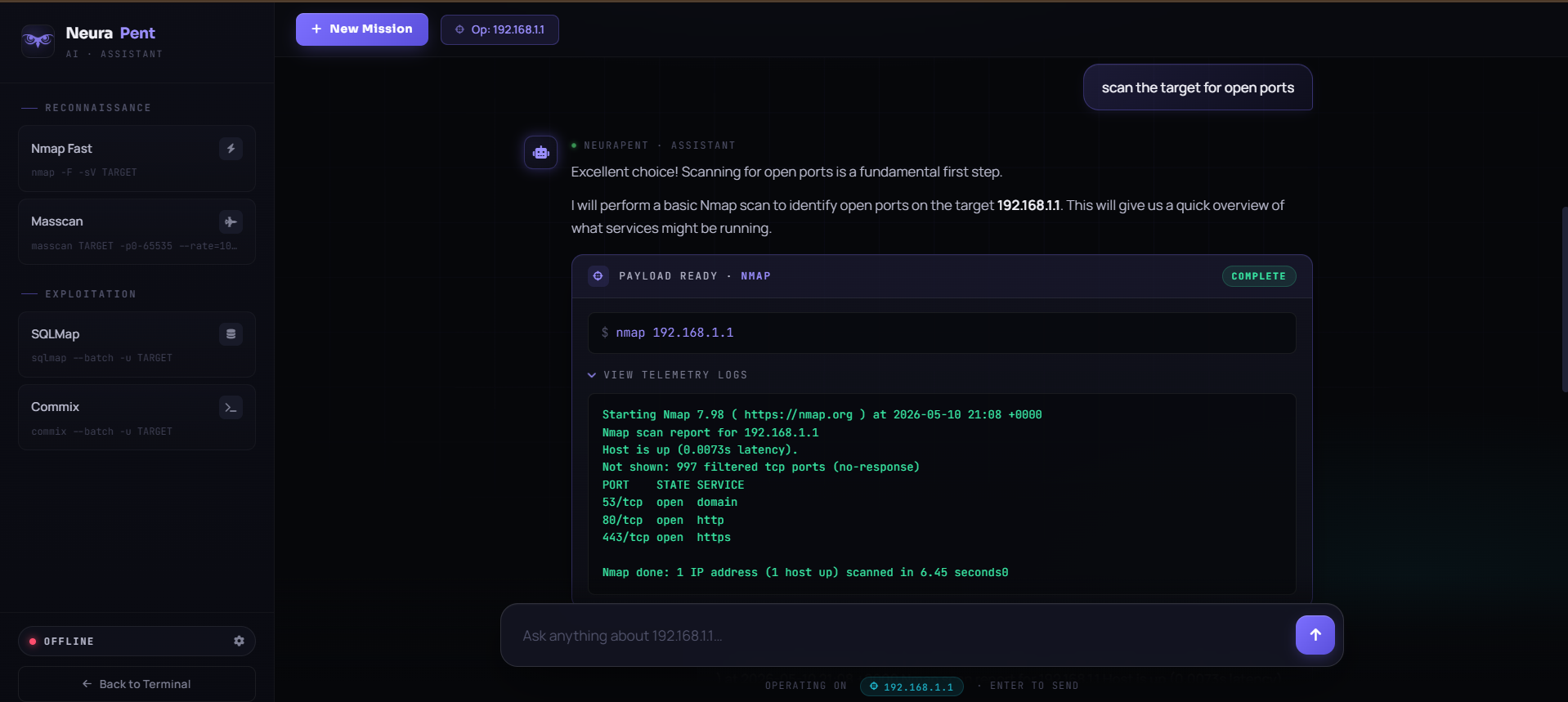Click the NeuraPent owl logo
The height and width of the screenshot is (702, 1568).
pos(38,40)
